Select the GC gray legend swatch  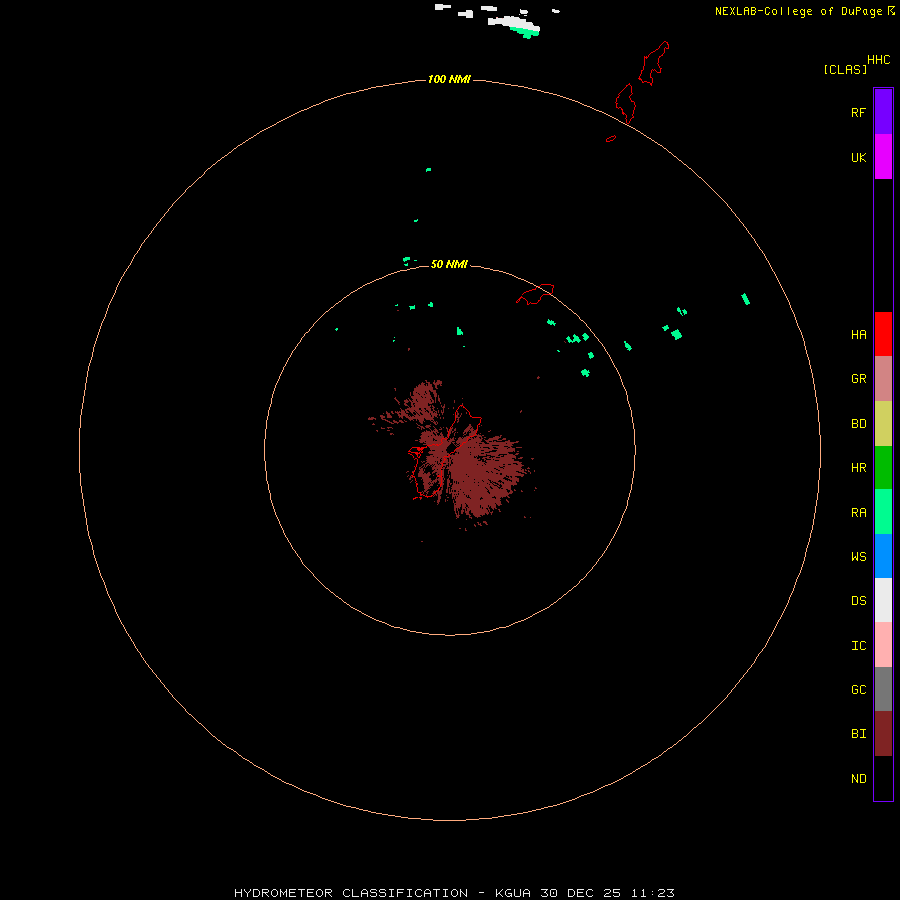pyautogui.click(x=883, y=689)
